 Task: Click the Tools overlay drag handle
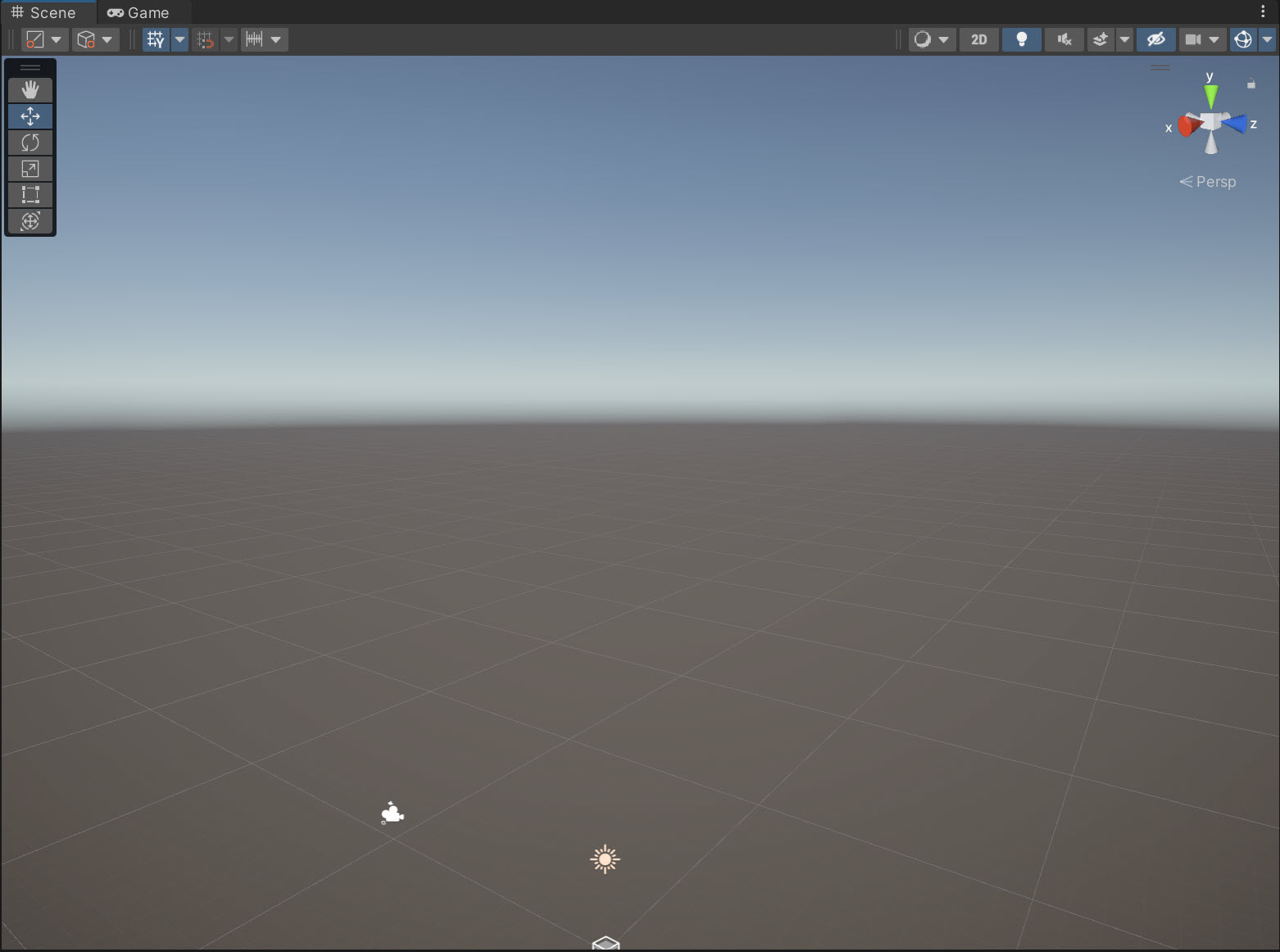pyautogui.click(x=30, y=68)
